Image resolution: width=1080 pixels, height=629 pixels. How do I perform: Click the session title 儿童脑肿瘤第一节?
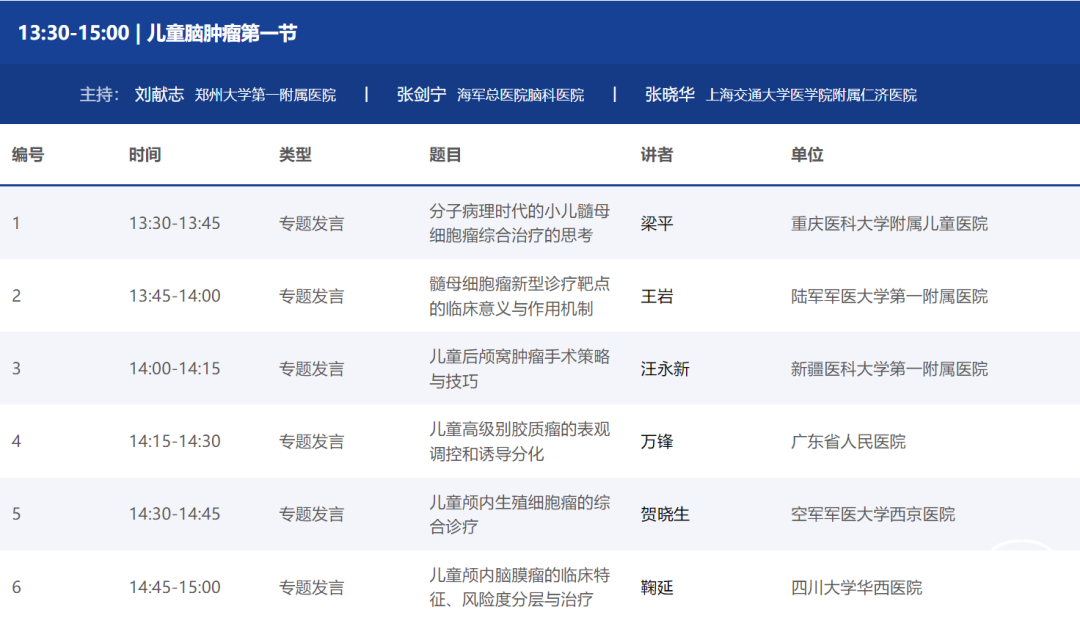tap(222, 33)
